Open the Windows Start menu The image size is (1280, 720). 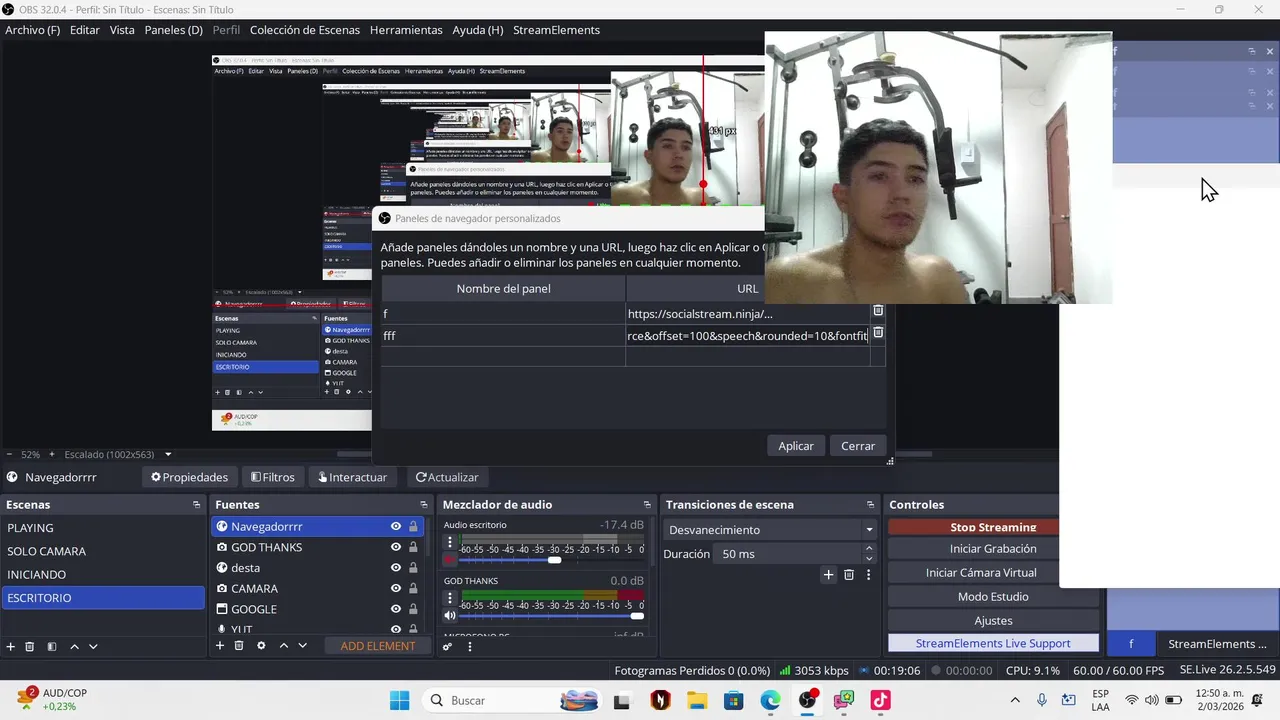399,700
